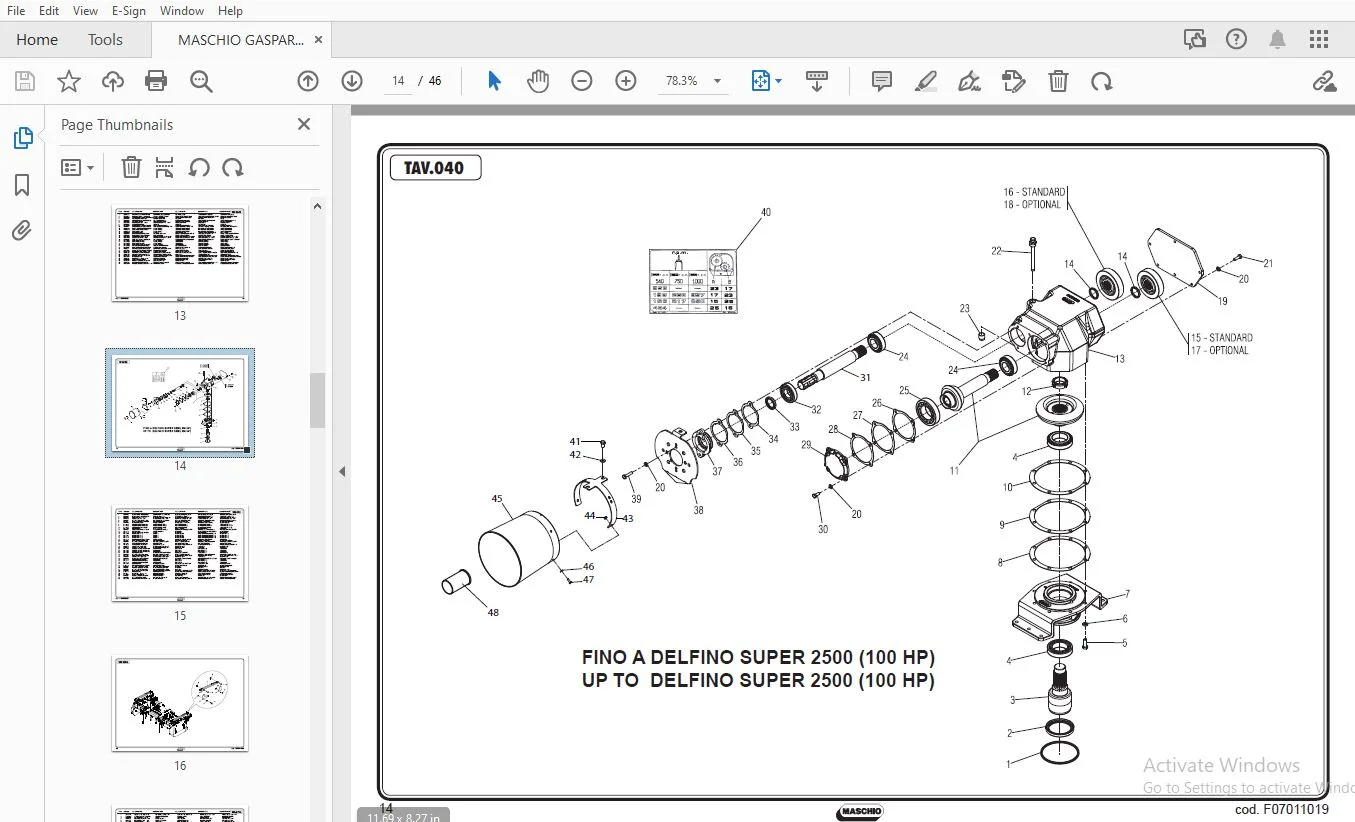1355x822 pixels.
Task: Bookmark the file with the star icon
Action: tap(69, 81)
